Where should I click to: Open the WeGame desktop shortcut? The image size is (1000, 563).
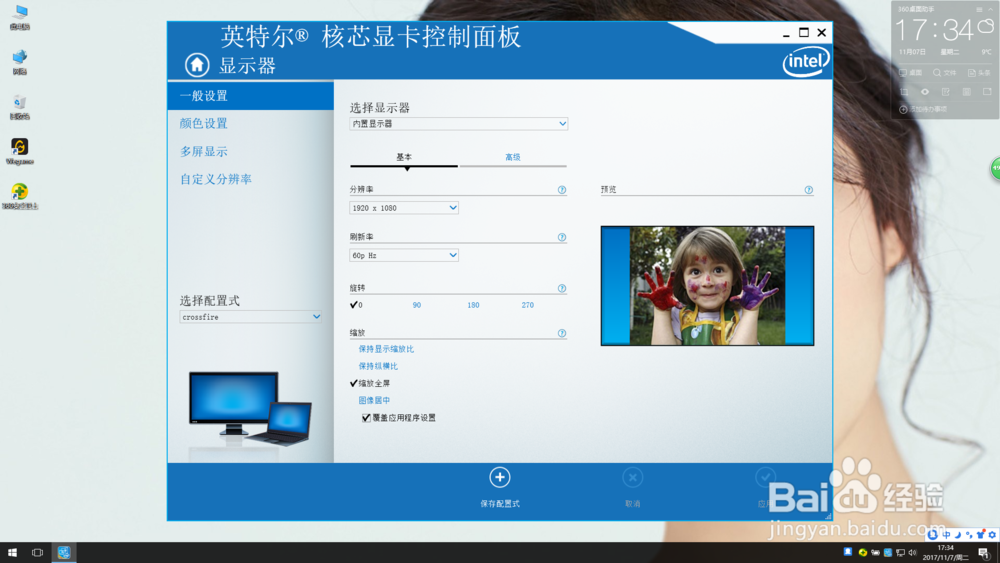coord(20,152)
